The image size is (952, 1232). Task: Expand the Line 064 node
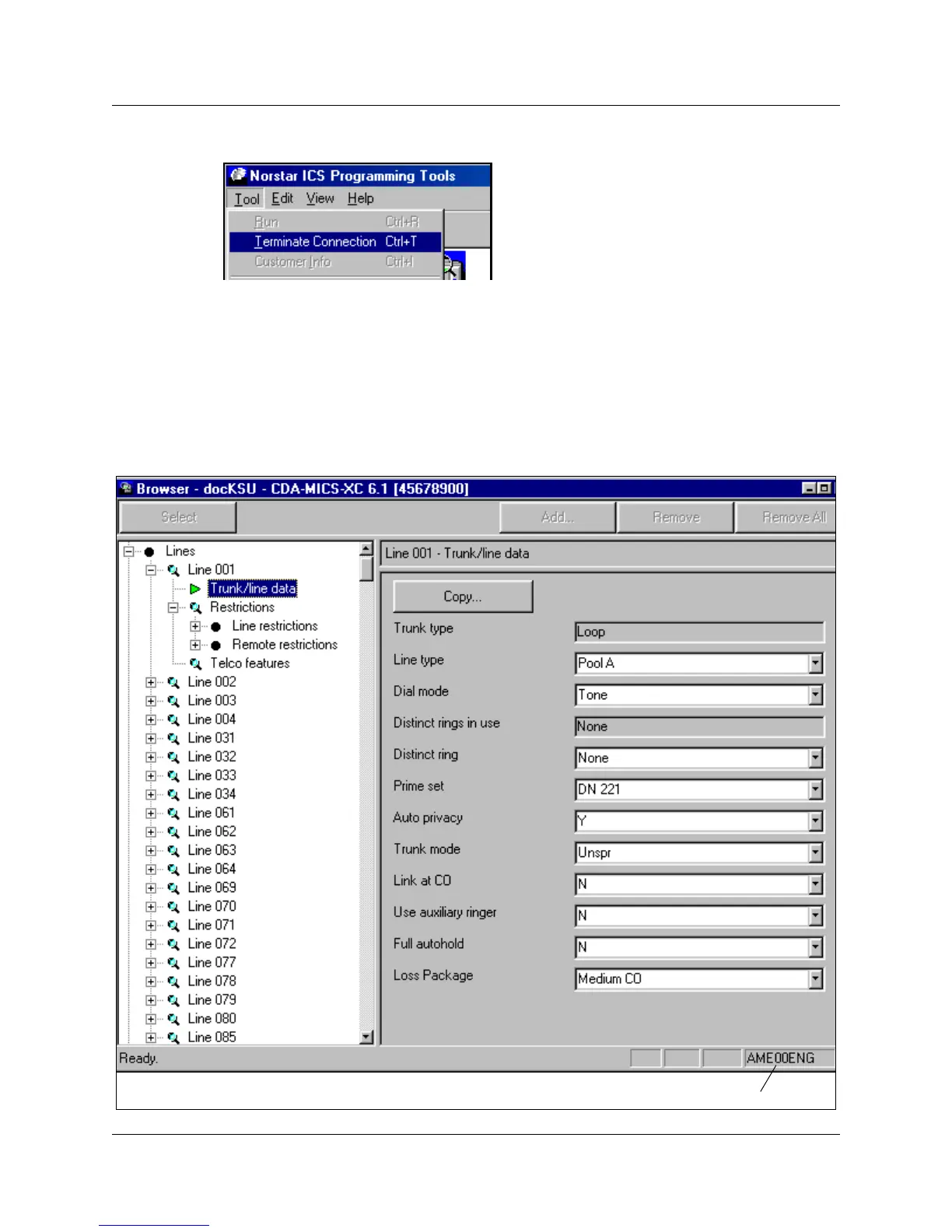[151, 869]
